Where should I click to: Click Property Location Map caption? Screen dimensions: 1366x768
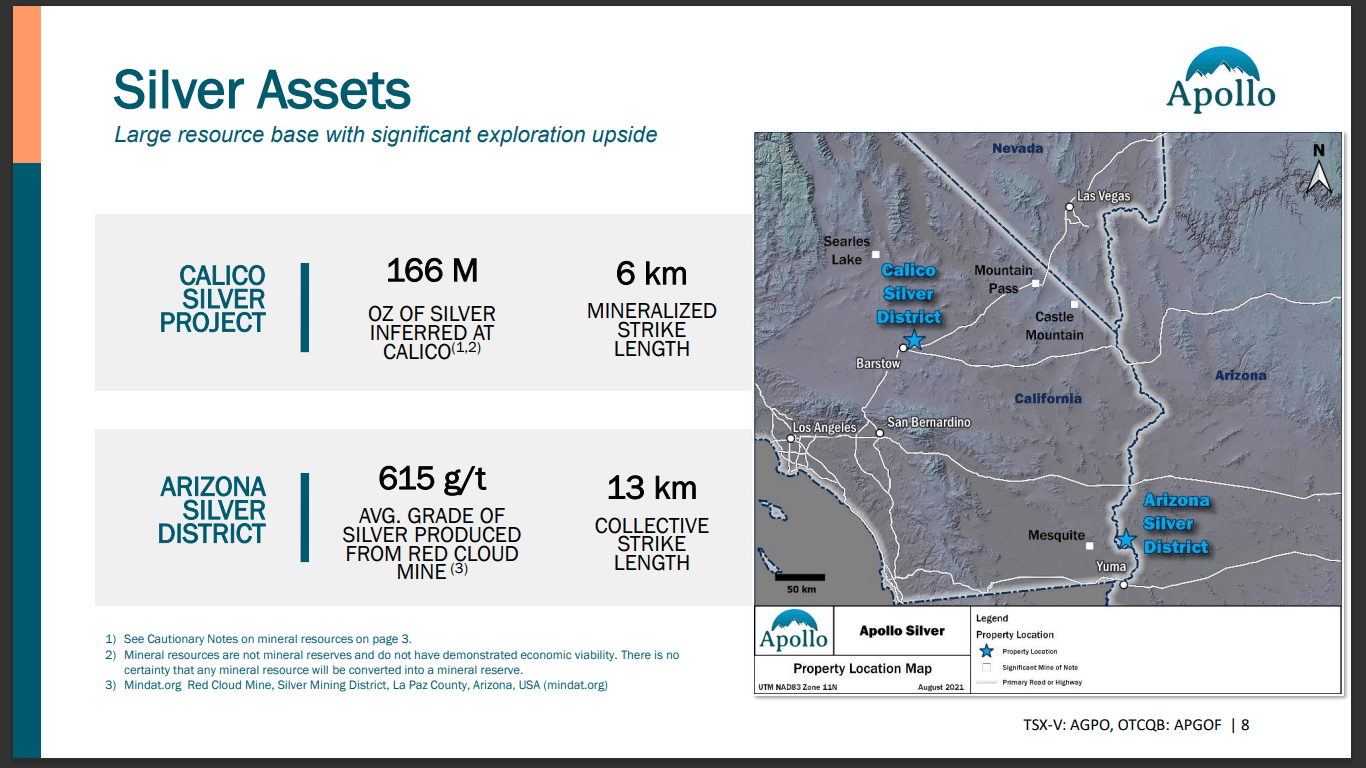(x=862, y=668)
